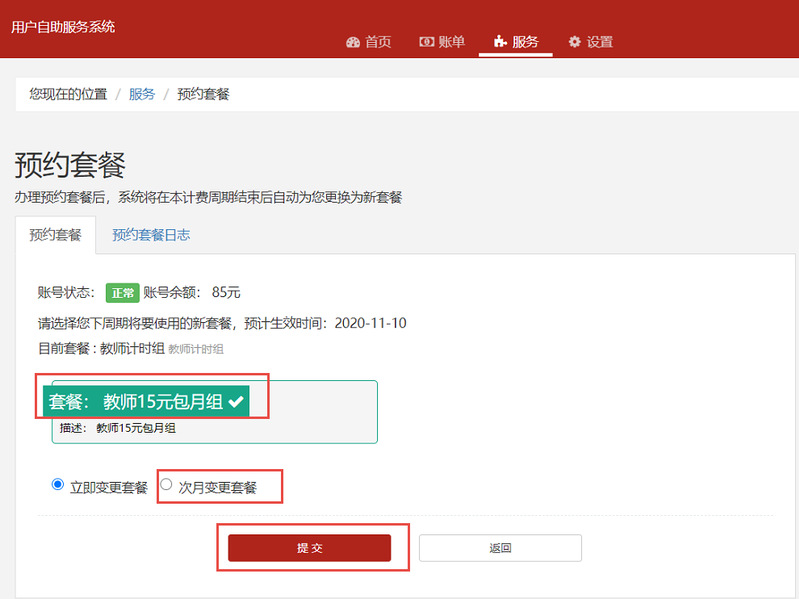
Task: Open the 设置 navigation text
Action: 600,42
